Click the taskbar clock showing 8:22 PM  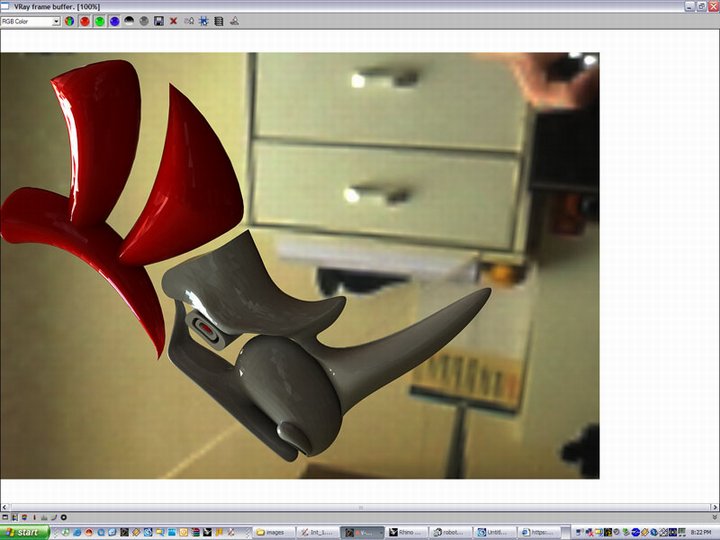(702, 532)
